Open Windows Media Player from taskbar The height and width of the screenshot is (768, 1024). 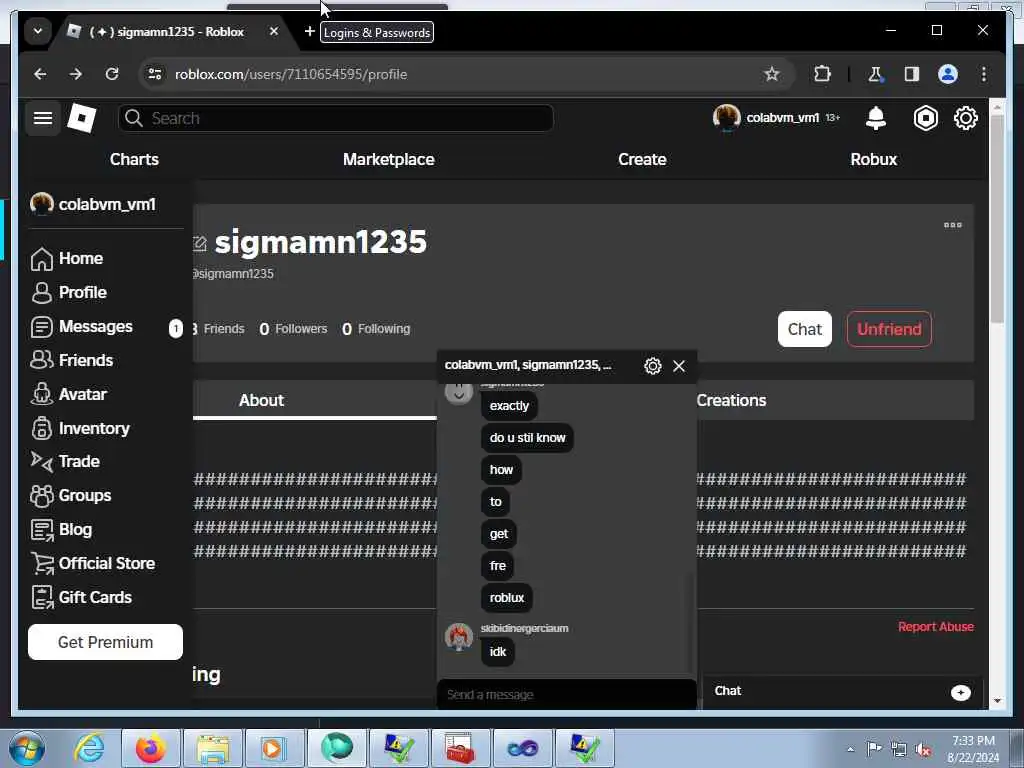(x=274, y=748)
